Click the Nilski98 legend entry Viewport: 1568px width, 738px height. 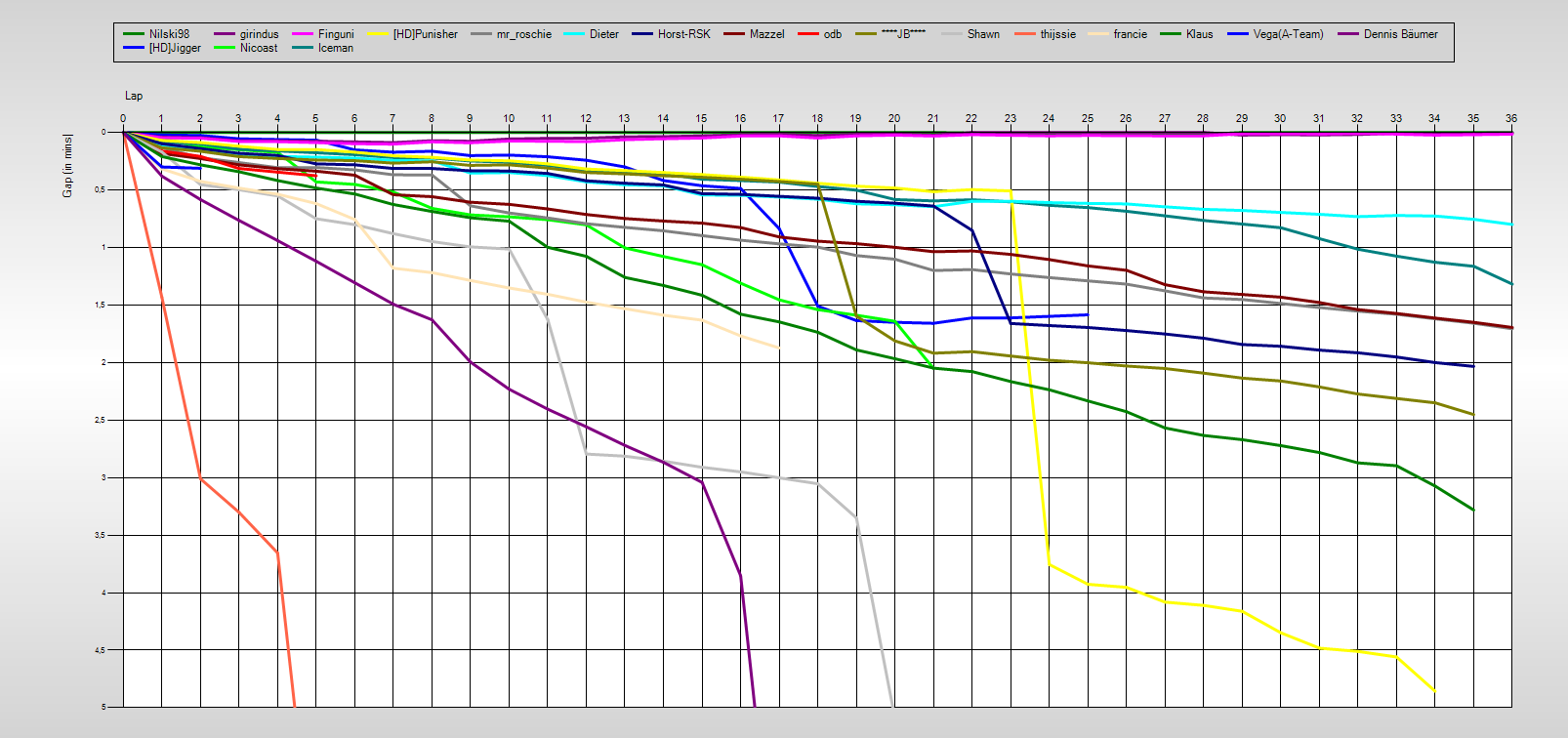coord(169,34)
